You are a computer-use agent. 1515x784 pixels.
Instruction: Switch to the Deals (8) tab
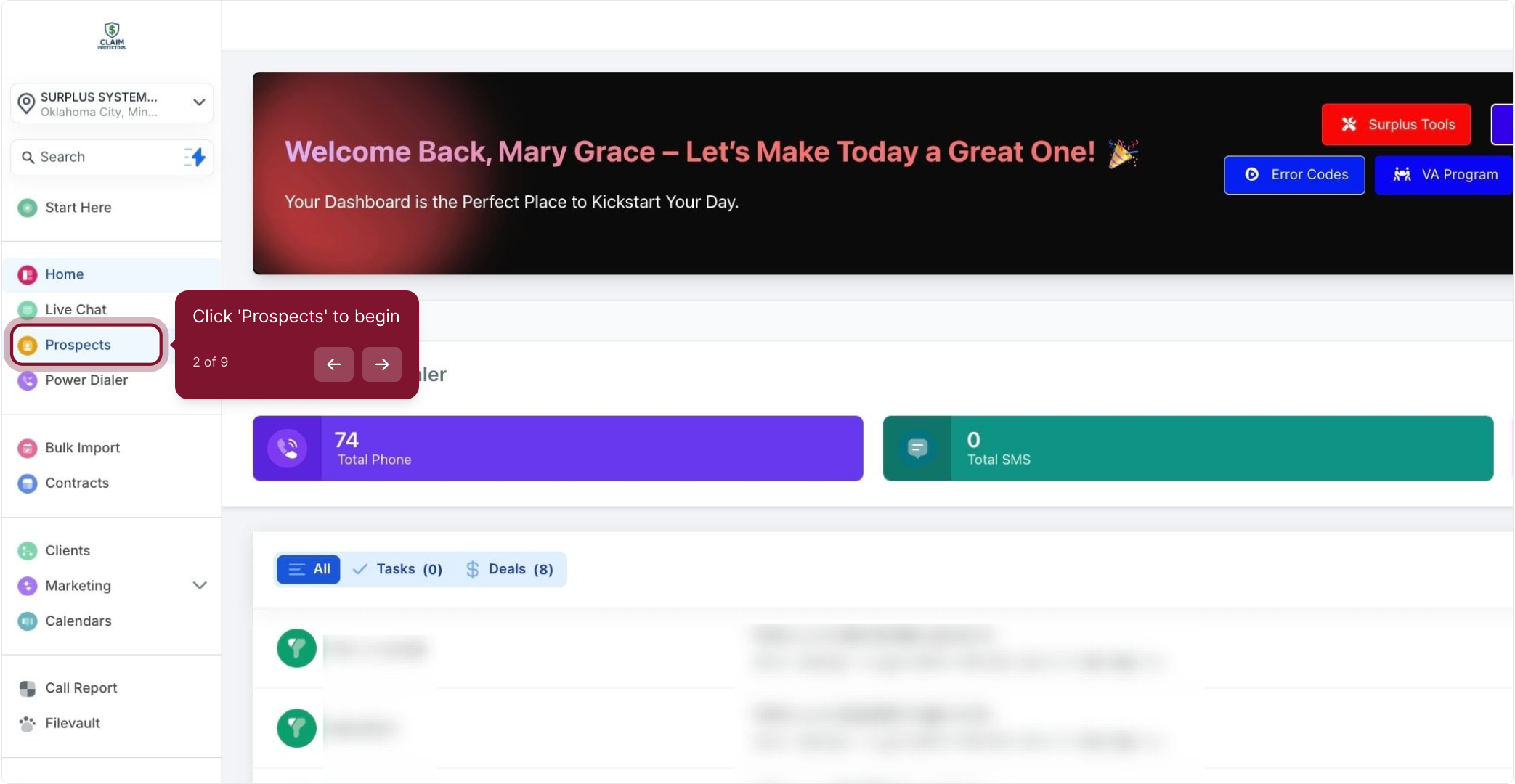509,569
